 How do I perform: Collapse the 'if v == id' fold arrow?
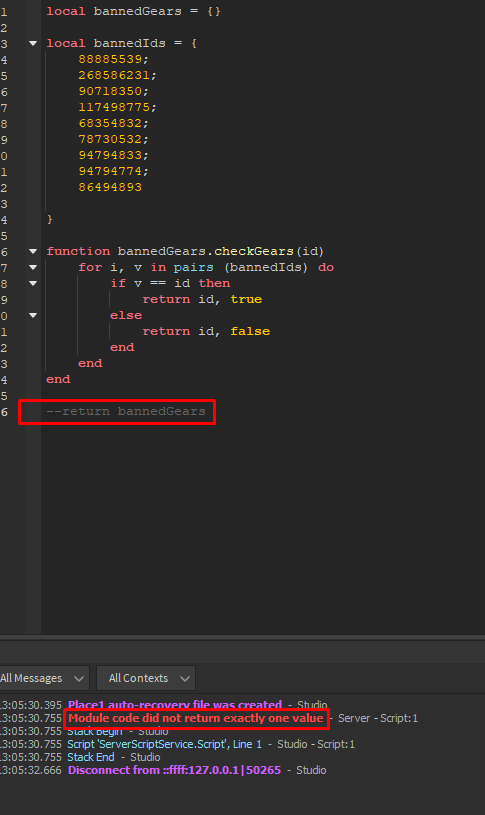33,284
